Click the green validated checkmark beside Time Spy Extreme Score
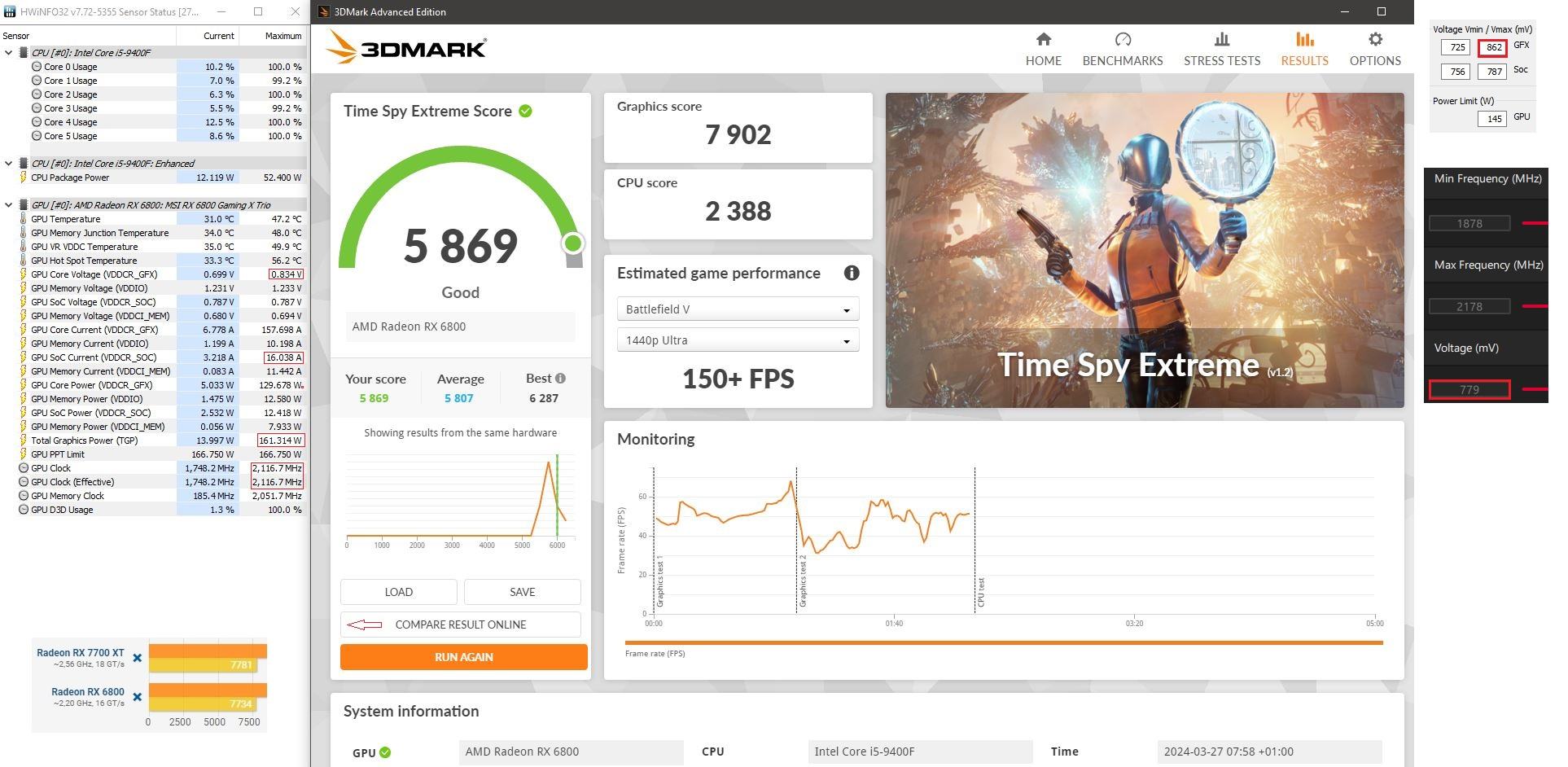The height and width of the screenshot is (767, 1568). pyautogui.click(x=526, y=111)
